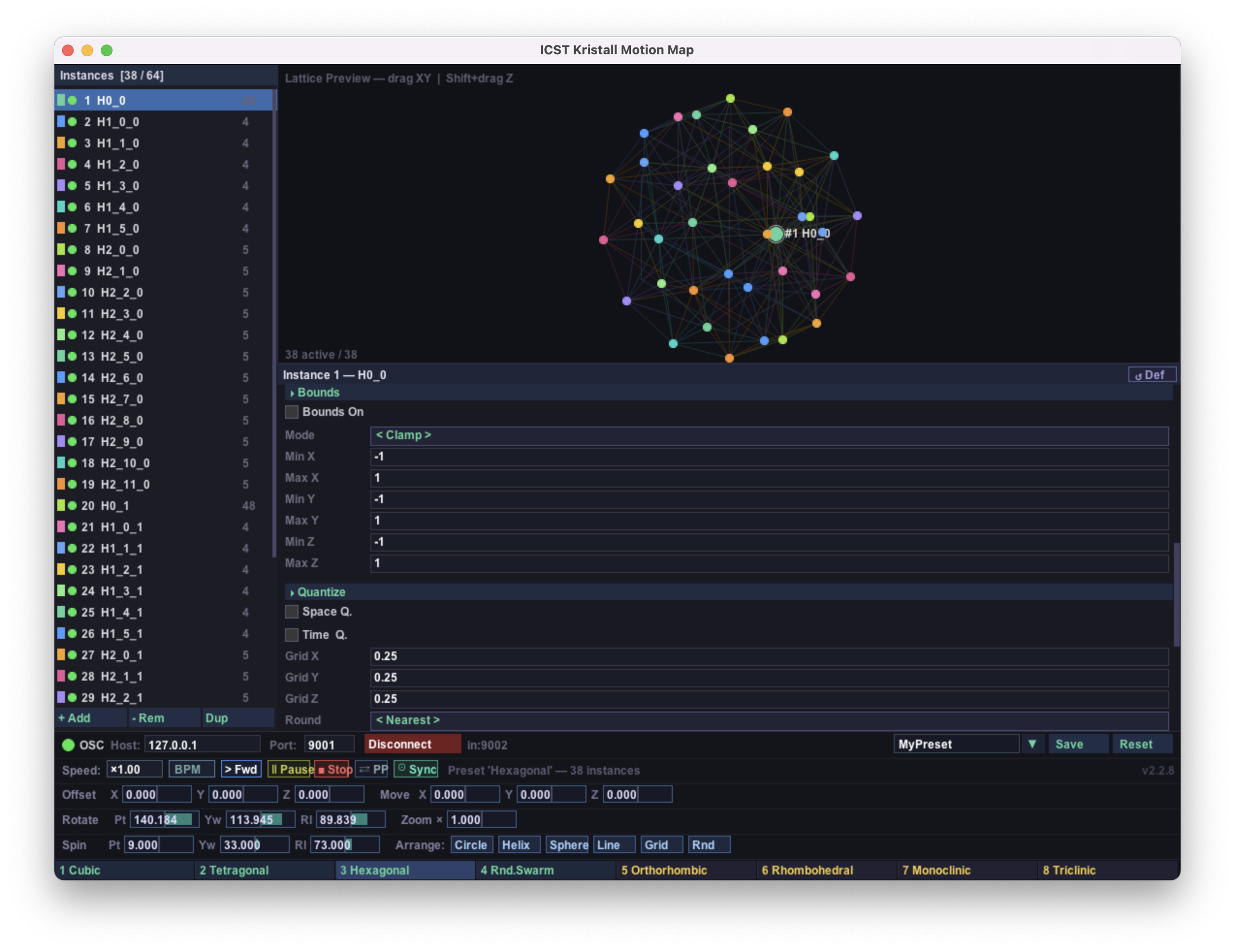Image resolution: width=1235 pixels, height=952 pixels.
Task: Load the 3 Hexagonal preset tab
Action: (x=405, y=870)
